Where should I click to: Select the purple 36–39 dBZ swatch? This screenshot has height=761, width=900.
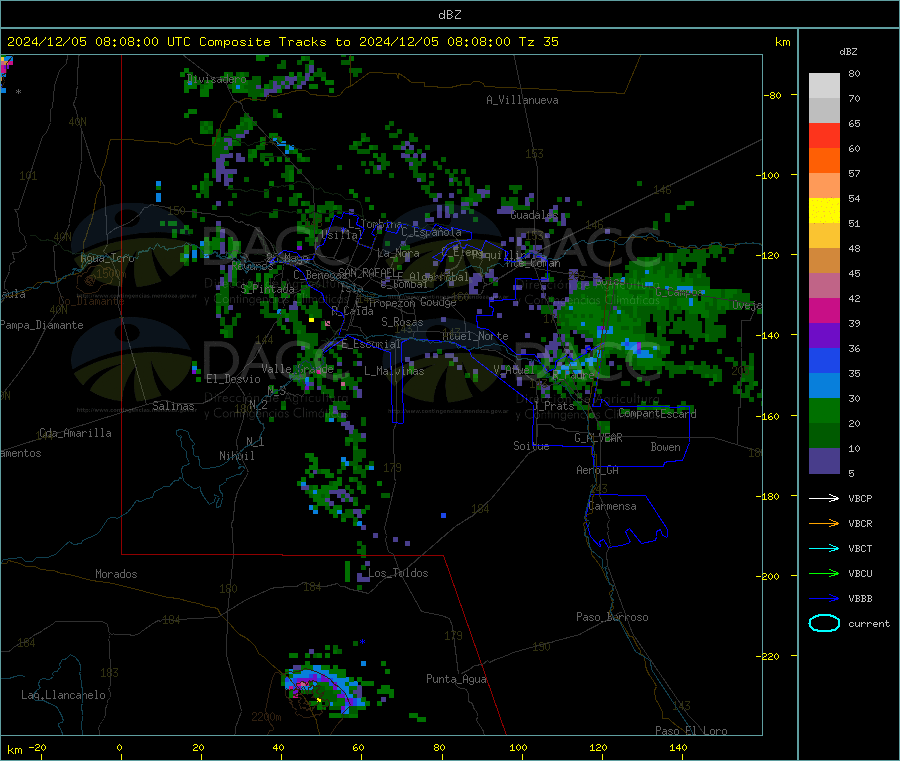824,336
